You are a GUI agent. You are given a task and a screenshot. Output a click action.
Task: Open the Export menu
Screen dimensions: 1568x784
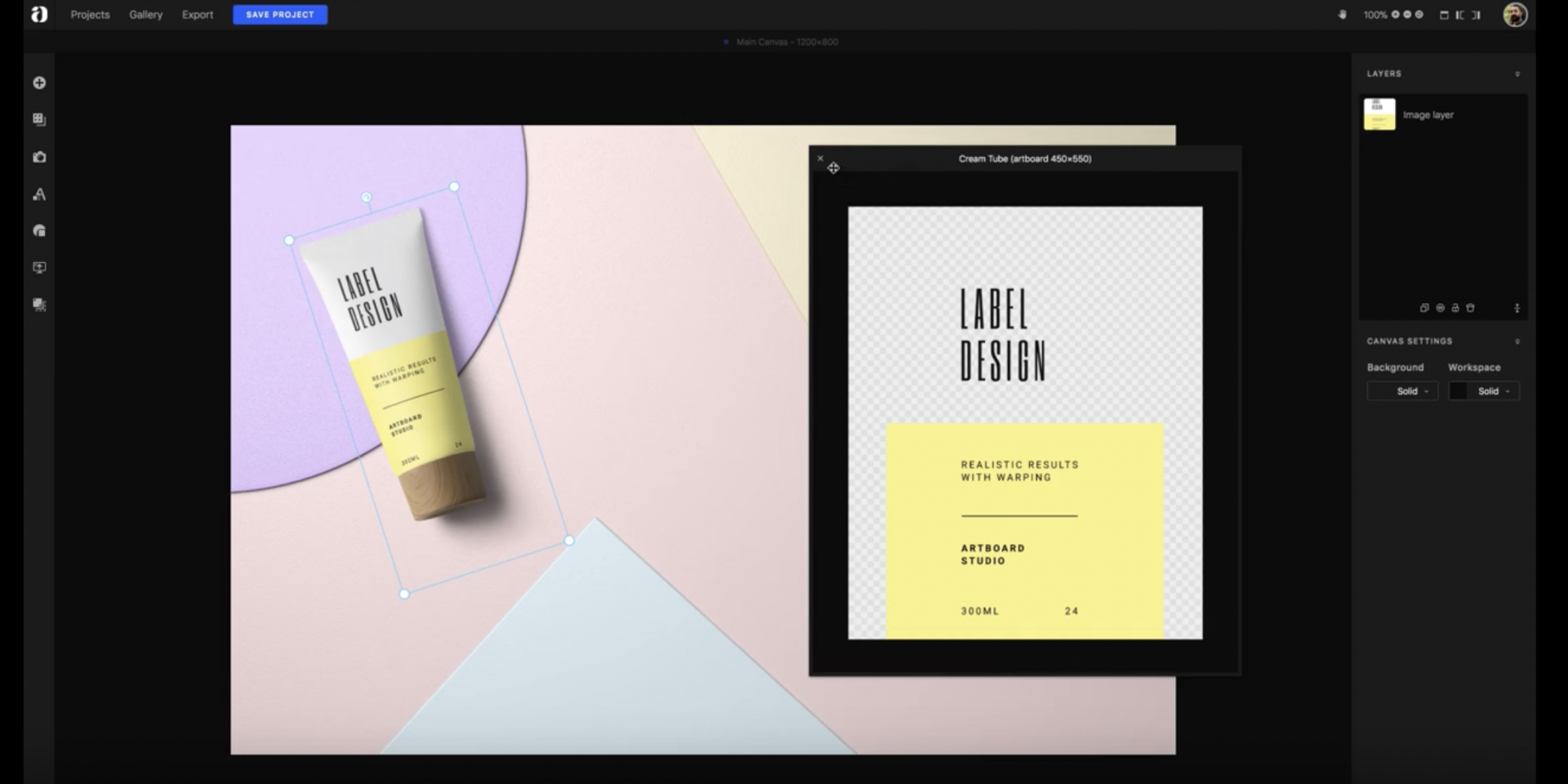[198, 15]
